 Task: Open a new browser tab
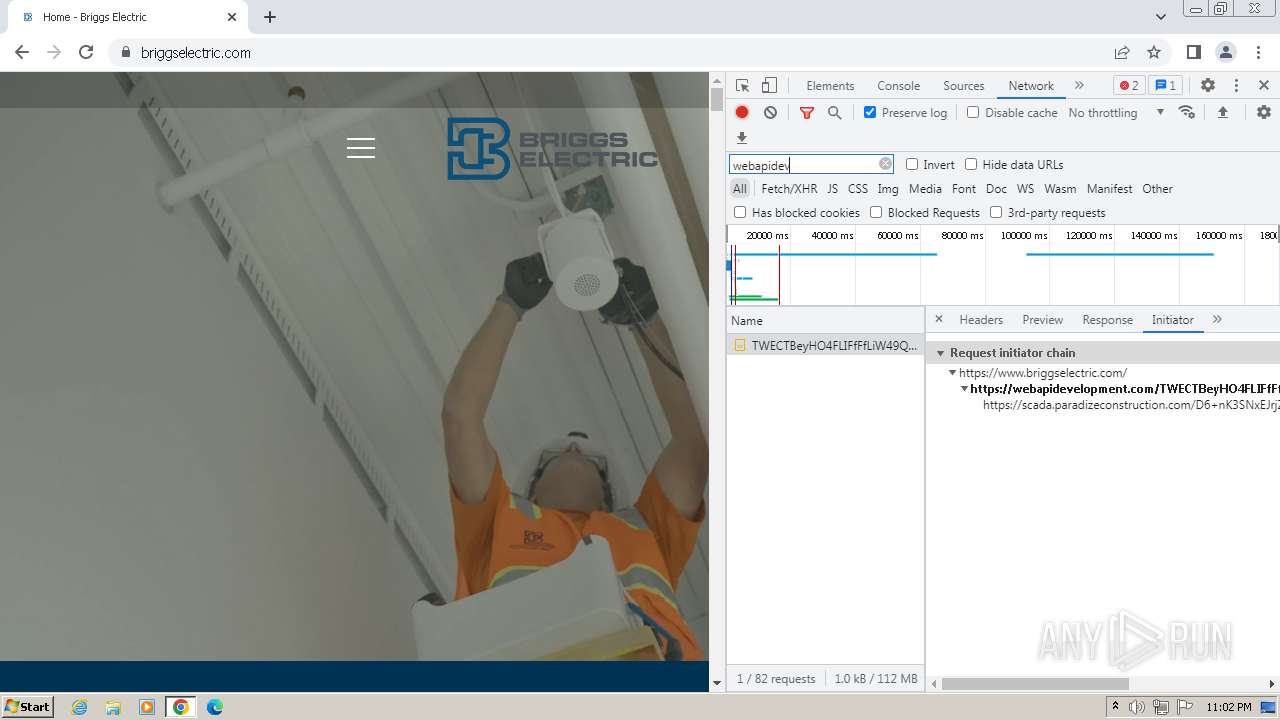click(x=270, y=17)
